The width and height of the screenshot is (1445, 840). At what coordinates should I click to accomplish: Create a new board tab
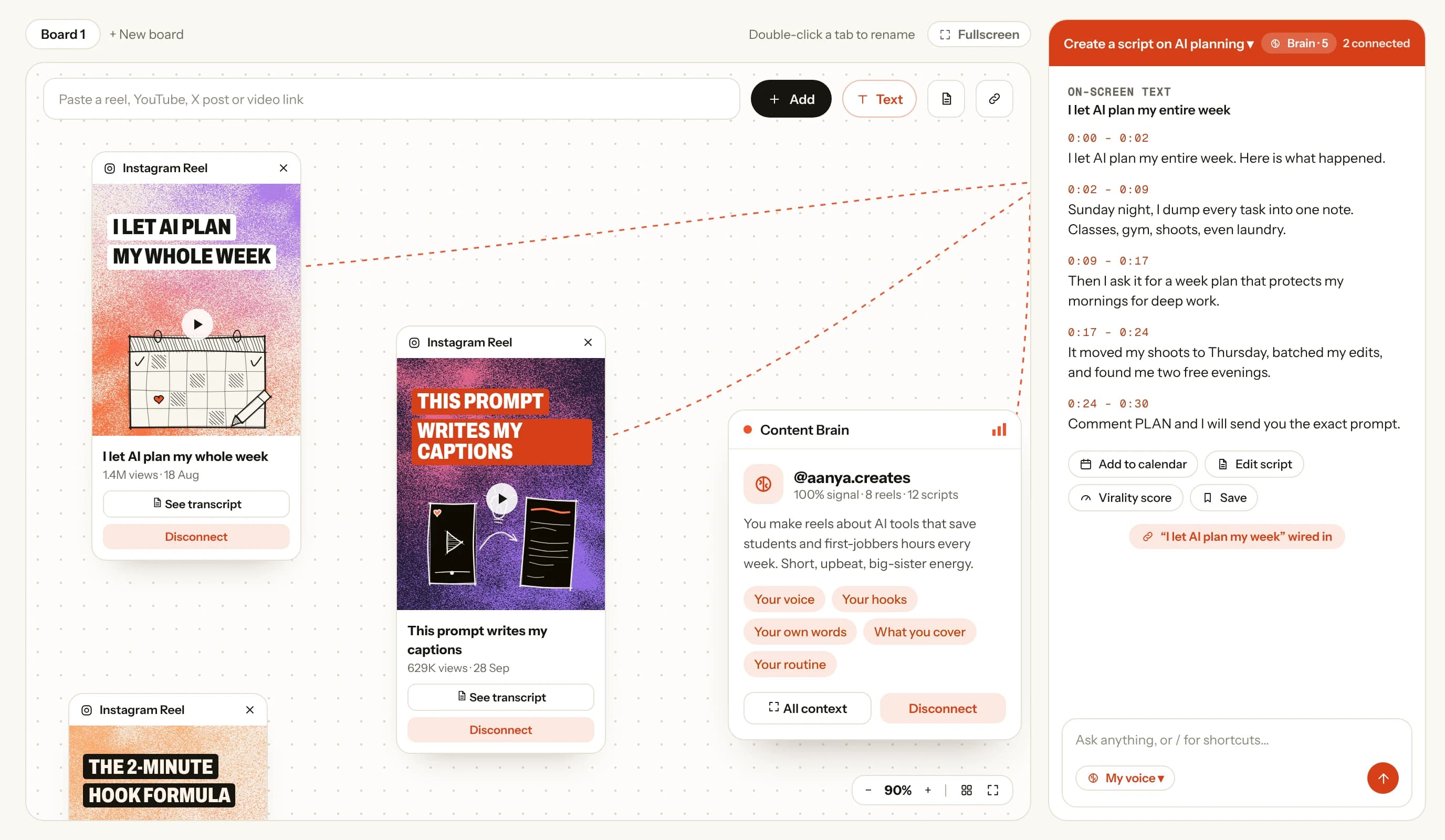pos(147,35)
